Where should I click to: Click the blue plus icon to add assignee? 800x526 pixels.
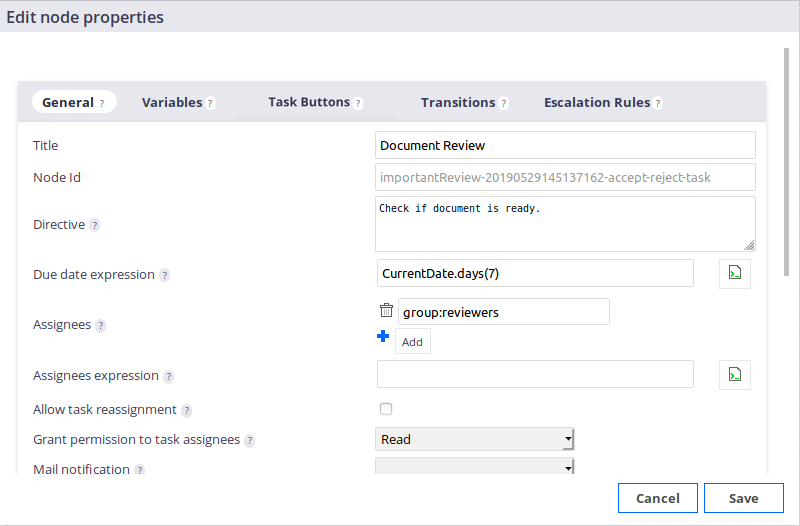[x=383, y=336]
